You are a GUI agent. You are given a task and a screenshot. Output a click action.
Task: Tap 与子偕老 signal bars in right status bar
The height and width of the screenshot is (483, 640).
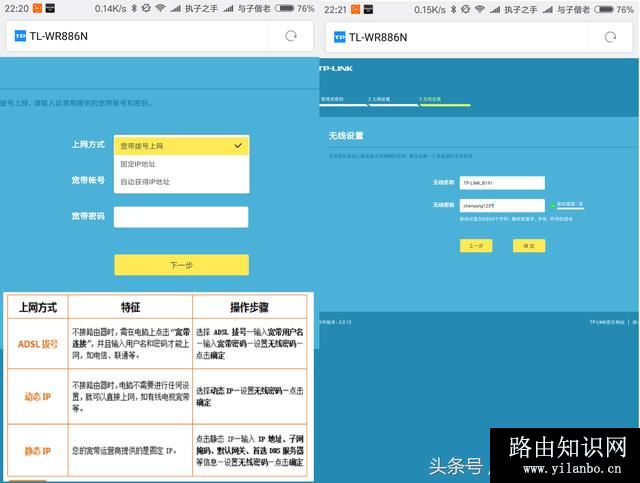[548, 10]
